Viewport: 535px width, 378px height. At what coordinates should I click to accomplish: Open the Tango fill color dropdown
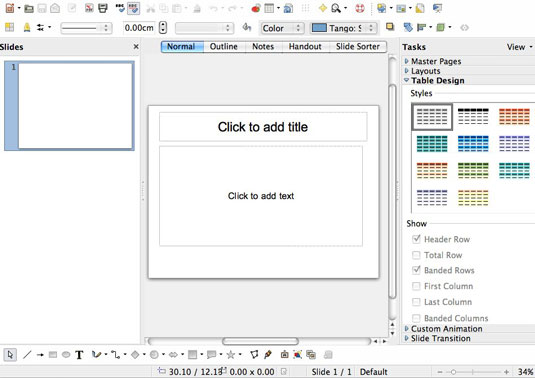click(344, 28)
